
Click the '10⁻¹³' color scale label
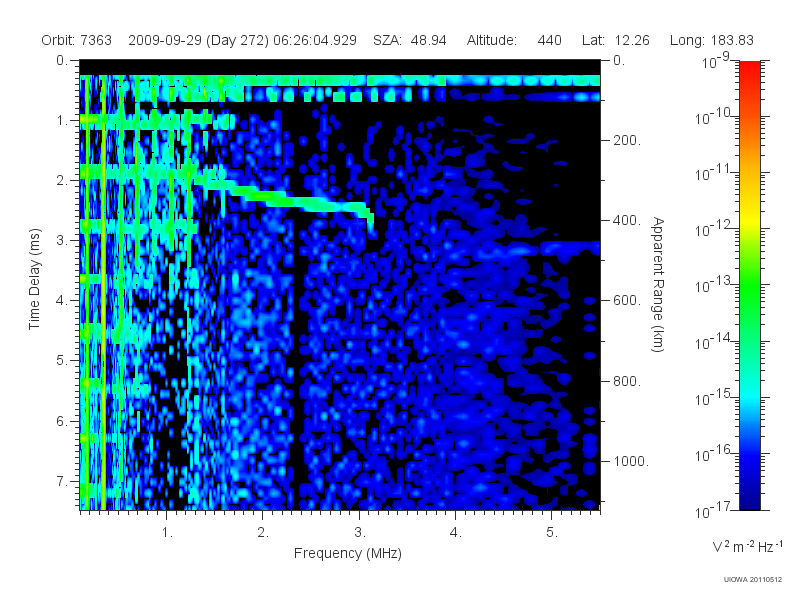click(x=714, y=286)
